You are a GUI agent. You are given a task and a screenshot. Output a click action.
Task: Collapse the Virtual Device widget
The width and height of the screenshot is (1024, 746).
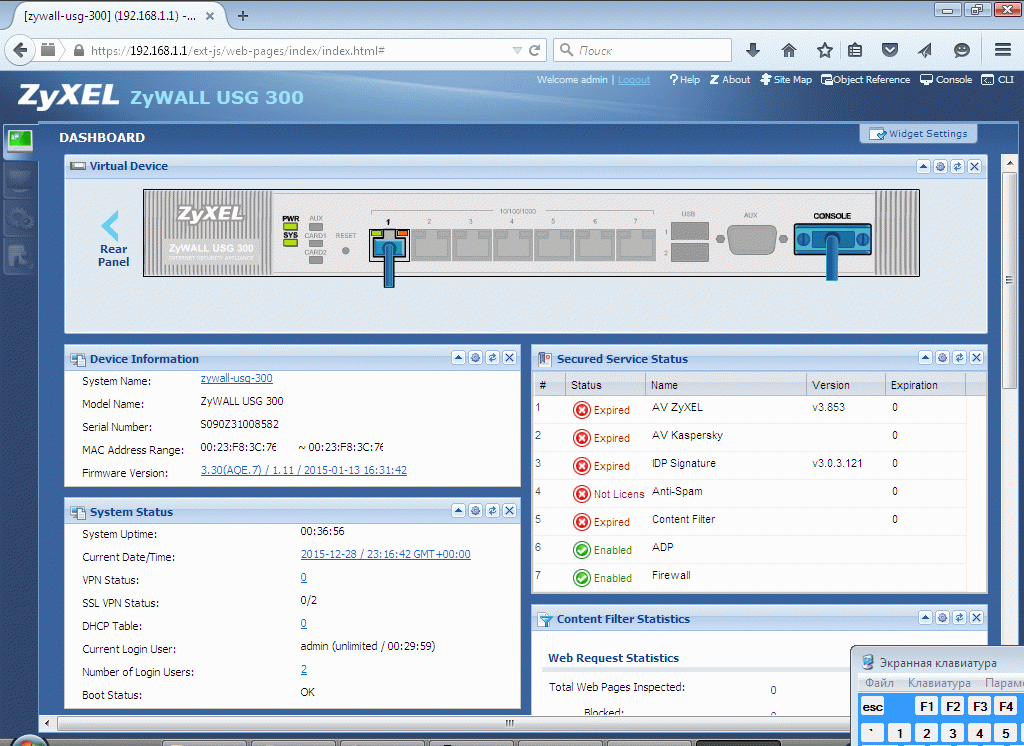tap(923, 167)
